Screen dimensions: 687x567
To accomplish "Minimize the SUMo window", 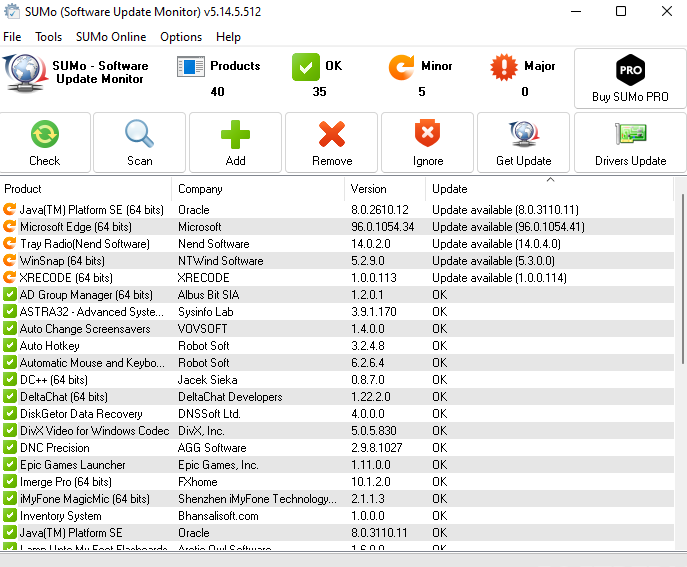I will [576, 11].
